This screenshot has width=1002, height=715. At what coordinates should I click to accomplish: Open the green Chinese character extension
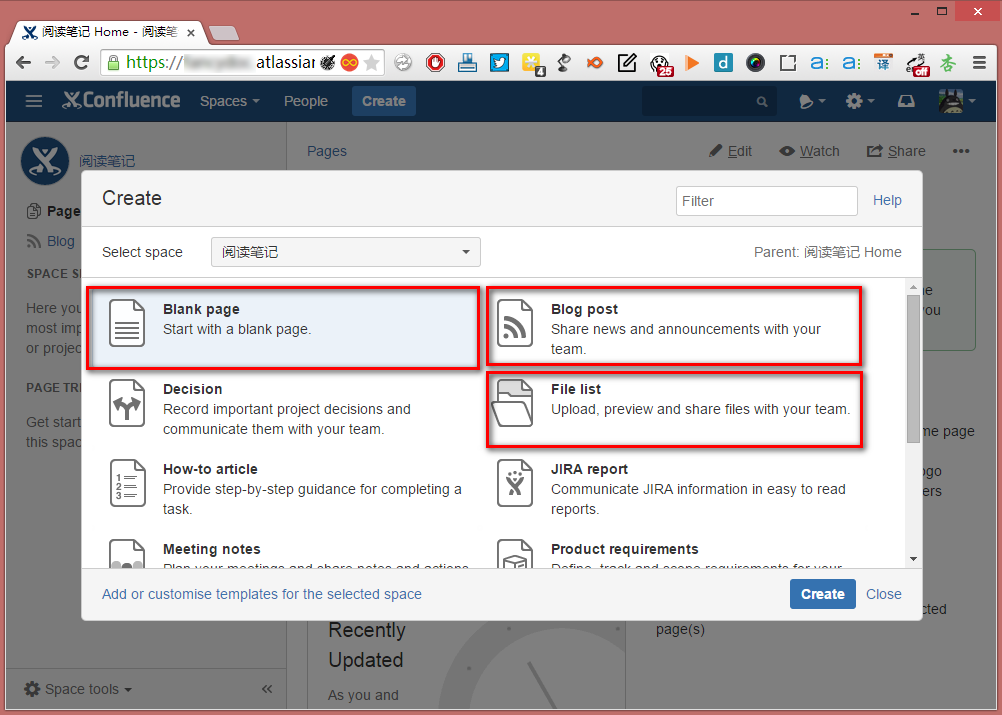(947, 63)
